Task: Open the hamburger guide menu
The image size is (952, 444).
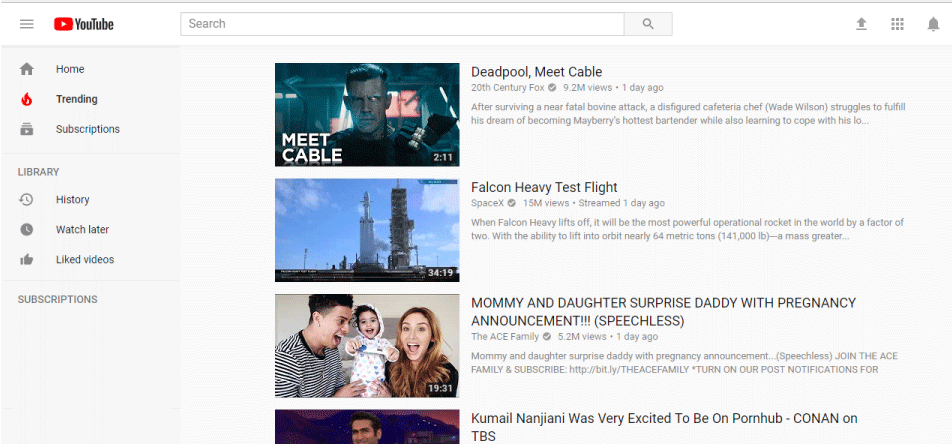Action: pos(27,24)
